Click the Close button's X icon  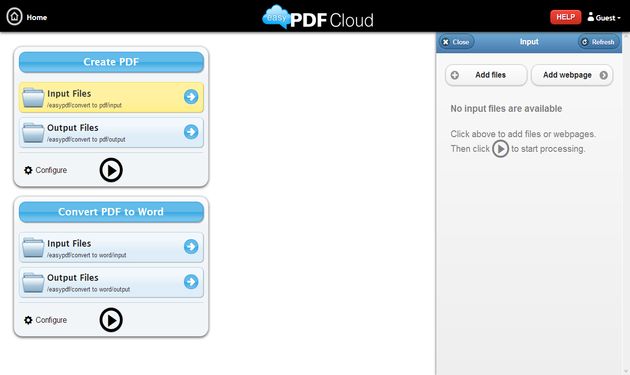pyautogui.click(x=446, y=42)
